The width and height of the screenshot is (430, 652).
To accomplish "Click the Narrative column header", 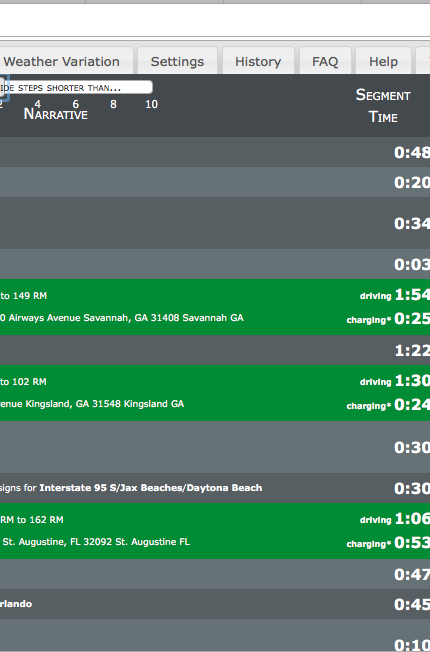I will (56, 114).
